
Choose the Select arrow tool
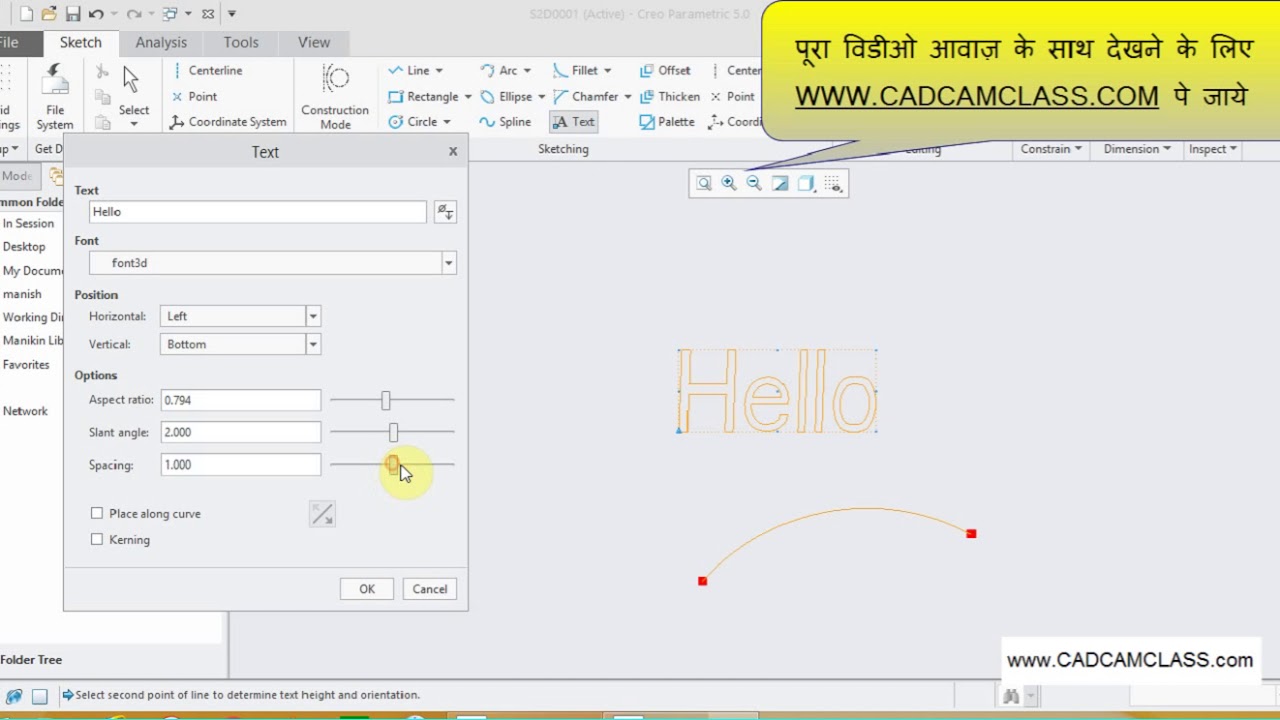133,97
